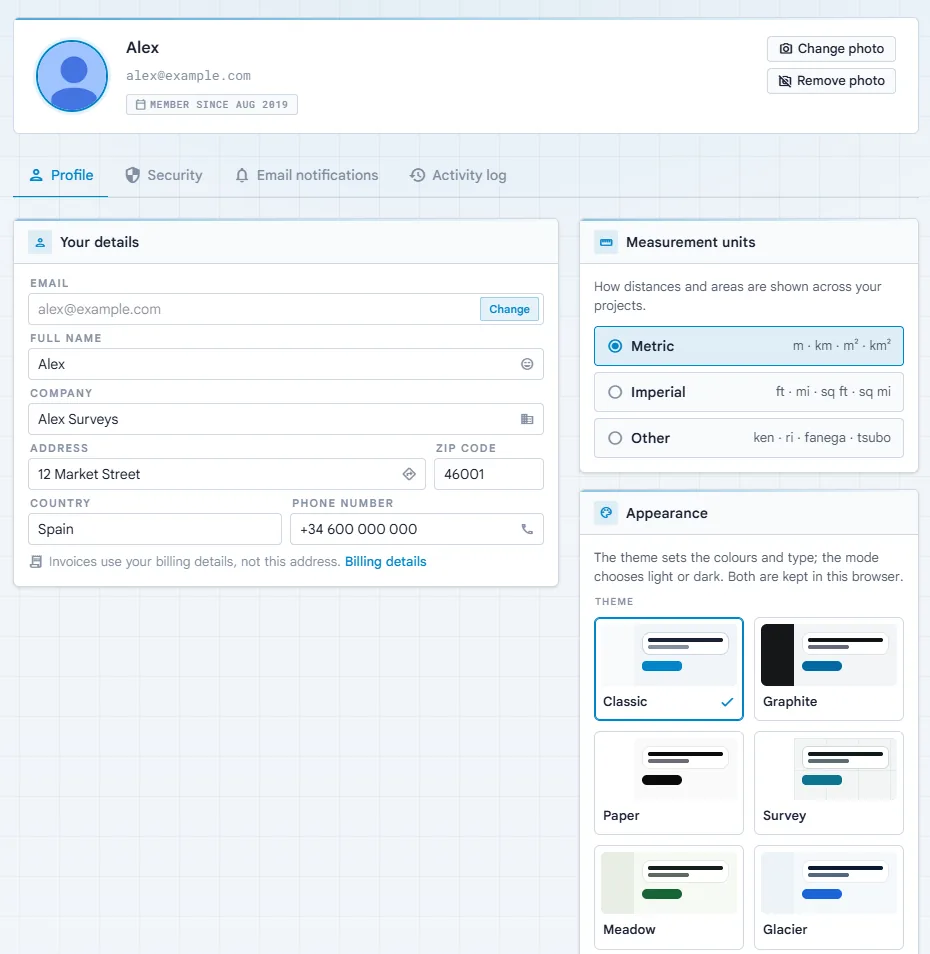Screen dimensions: 930x954
Task: Click the building icon in Company field
Action: 527,419
